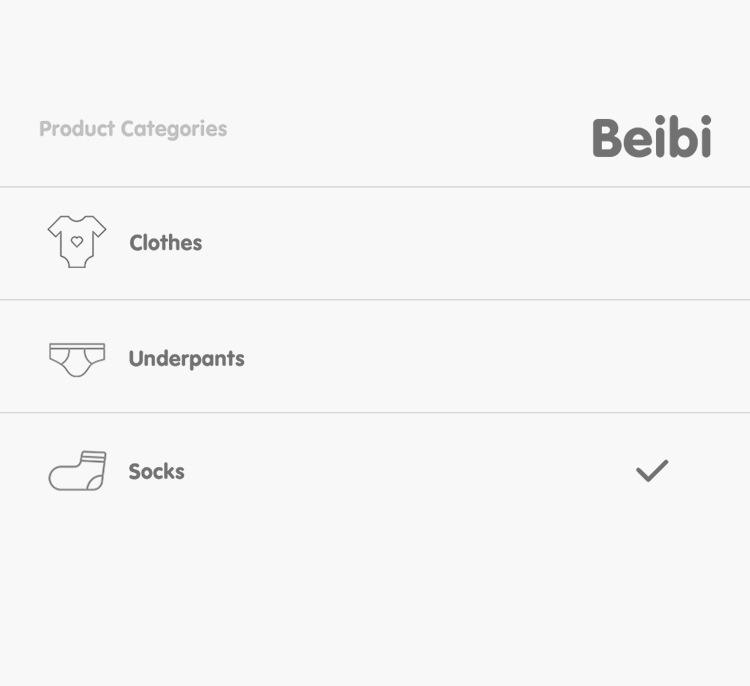Screen dimensions: 750x686
Task: Select the Underpants category label
Action: 186,359
